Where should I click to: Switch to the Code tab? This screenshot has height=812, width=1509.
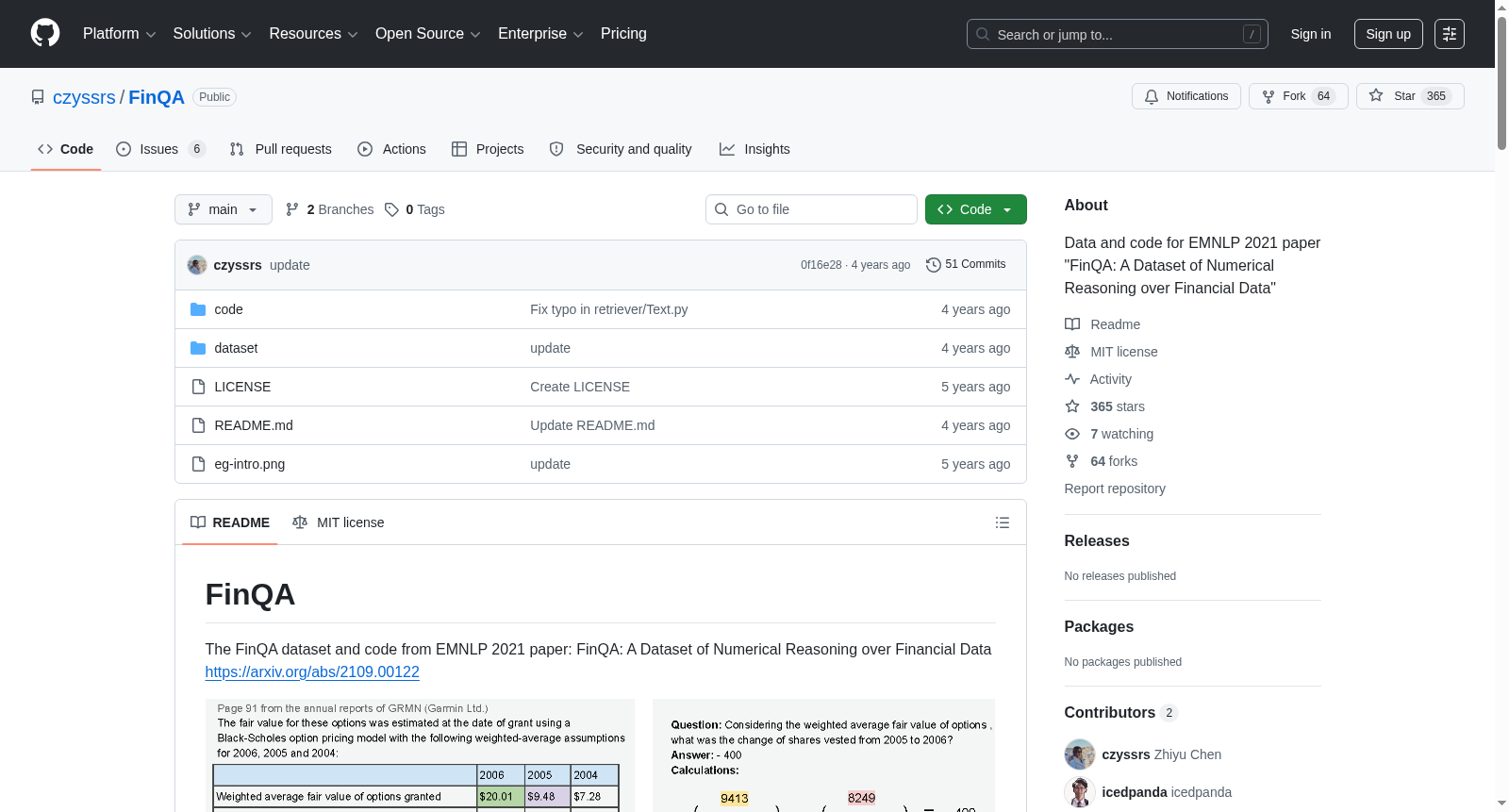pos(65,149)
